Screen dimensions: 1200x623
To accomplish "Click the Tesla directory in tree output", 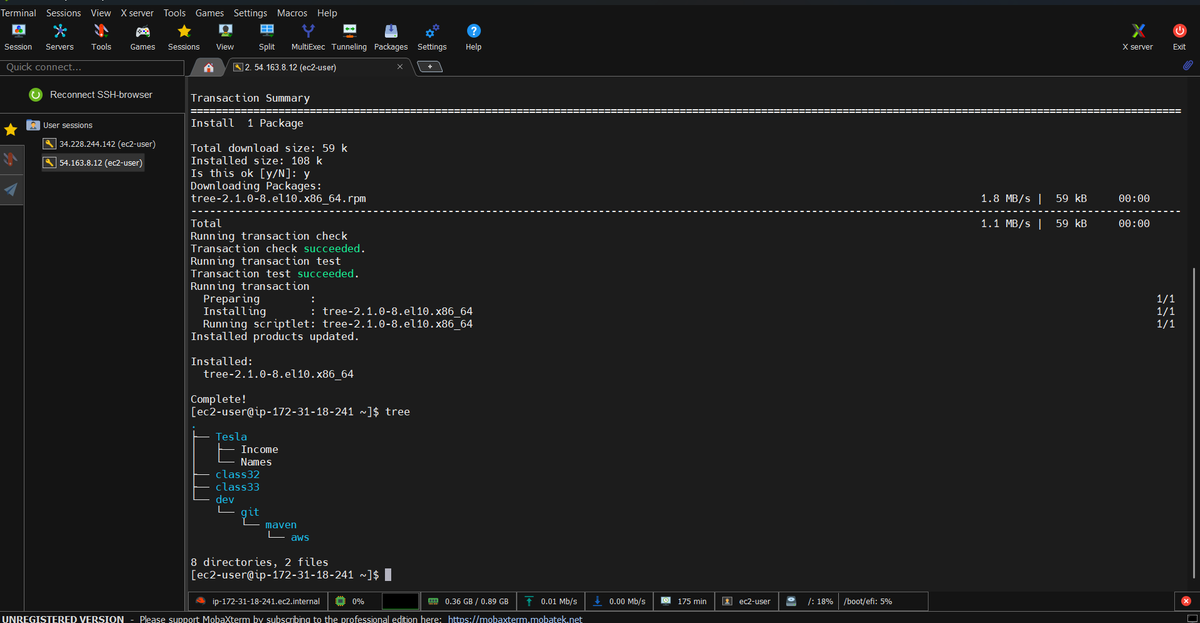I will coord(231,437).
